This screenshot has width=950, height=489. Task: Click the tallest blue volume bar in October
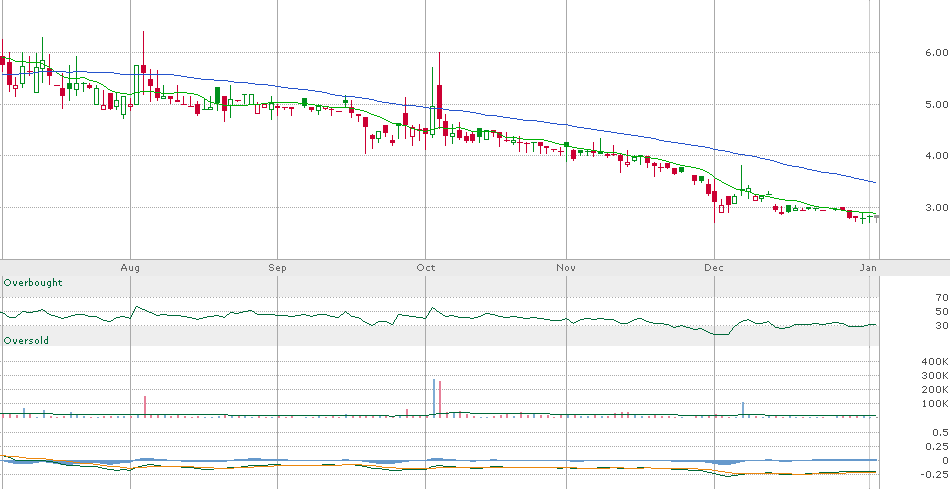click(434, 398)
